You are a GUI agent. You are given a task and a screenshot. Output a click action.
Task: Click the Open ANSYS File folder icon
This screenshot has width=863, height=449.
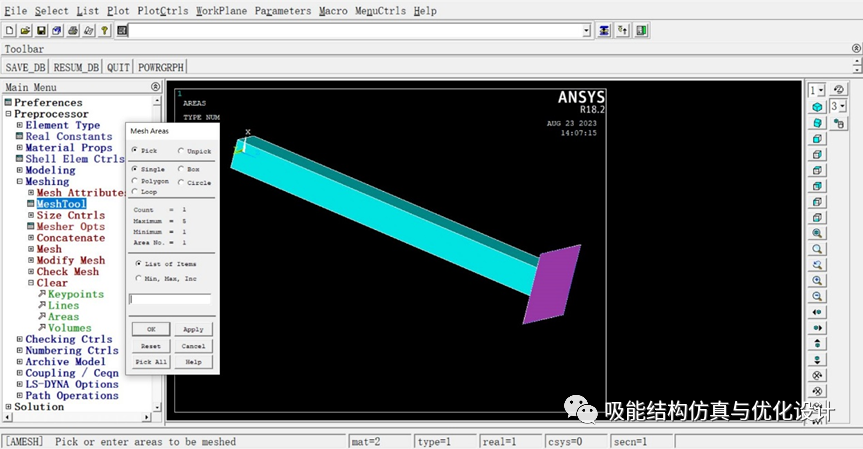pos(25,31)
